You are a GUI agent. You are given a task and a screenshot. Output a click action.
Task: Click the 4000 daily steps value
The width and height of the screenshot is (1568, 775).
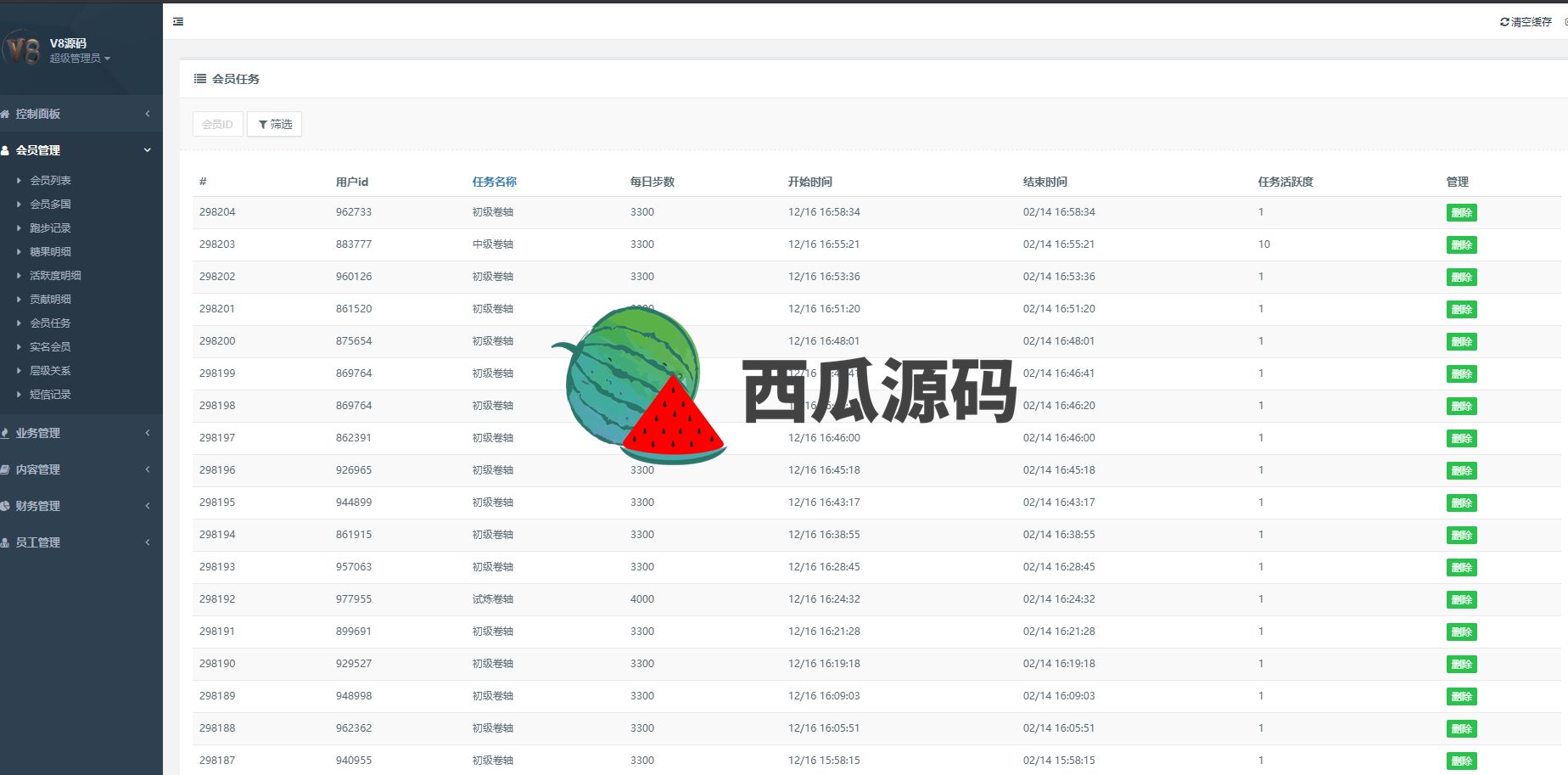click(642, 599)
